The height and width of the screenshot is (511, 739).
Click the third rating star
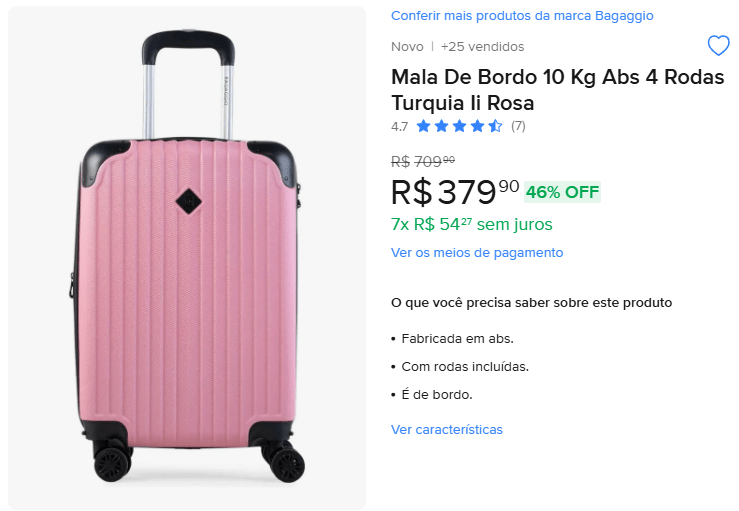point(459,126)
